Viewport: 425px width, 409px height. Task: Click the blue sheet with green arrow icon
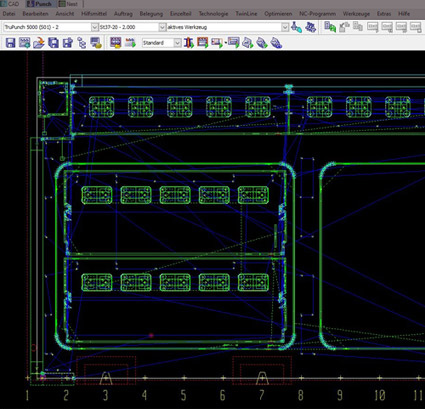coord(234,43)
